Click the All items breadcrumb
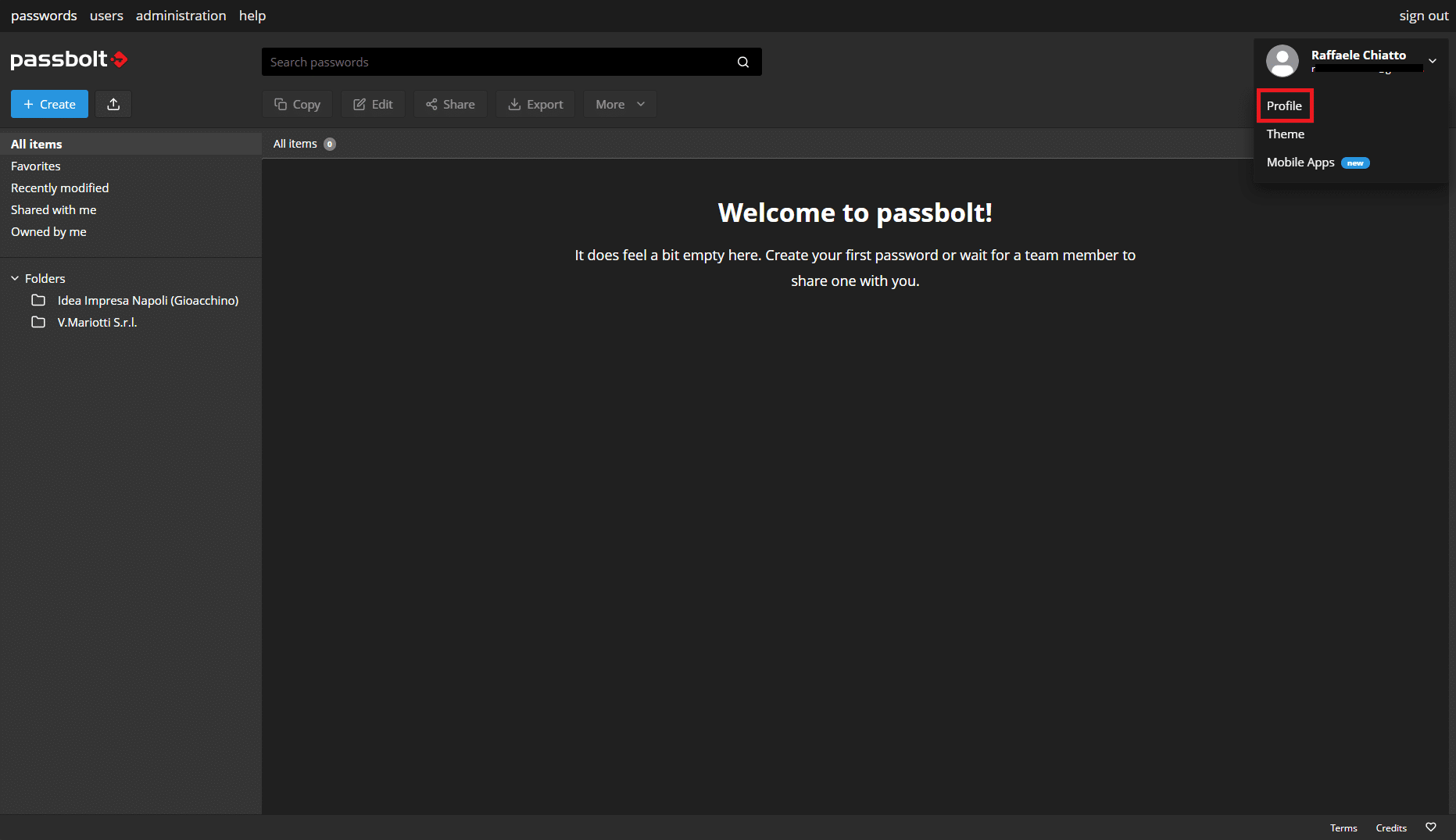 [x=295, y=144]
